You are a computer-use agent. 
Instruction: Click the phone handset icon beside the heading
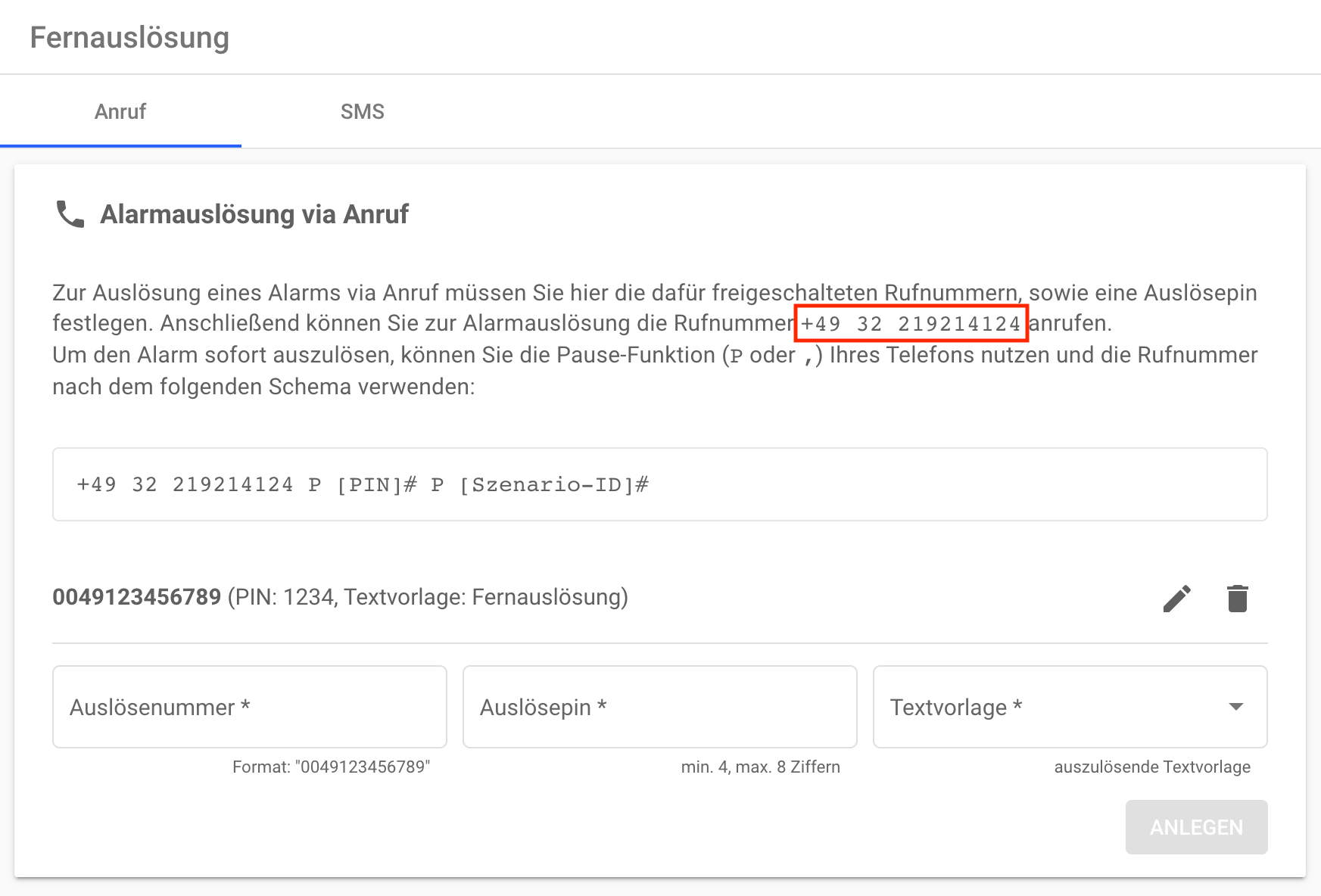click(70, 214)
